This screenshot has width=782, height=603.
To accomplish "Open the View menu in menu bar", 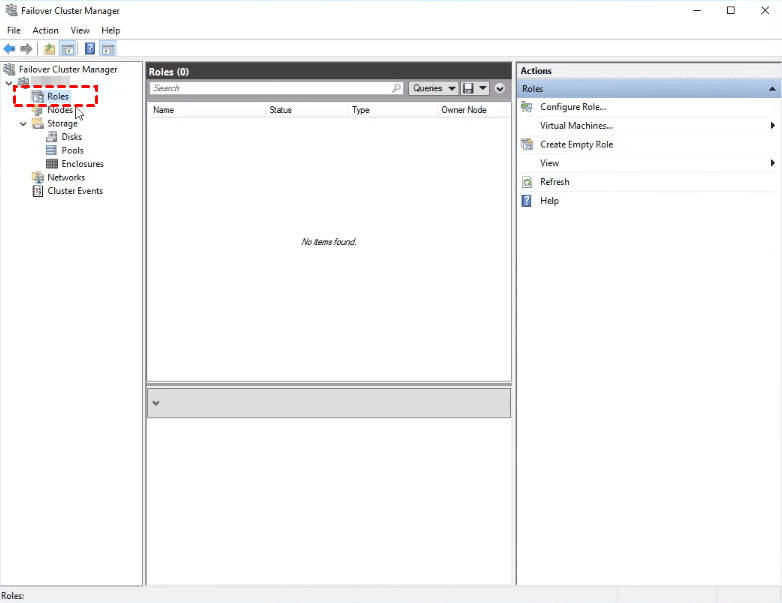I will click(80, 30).
